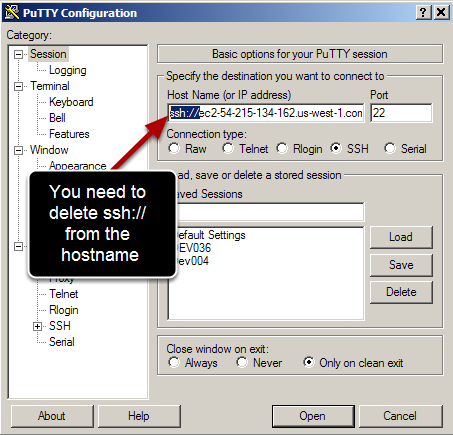Close the PuTTY Configuration window
Image resolution: width=453 pixels, height=435 pixels.
441,13
